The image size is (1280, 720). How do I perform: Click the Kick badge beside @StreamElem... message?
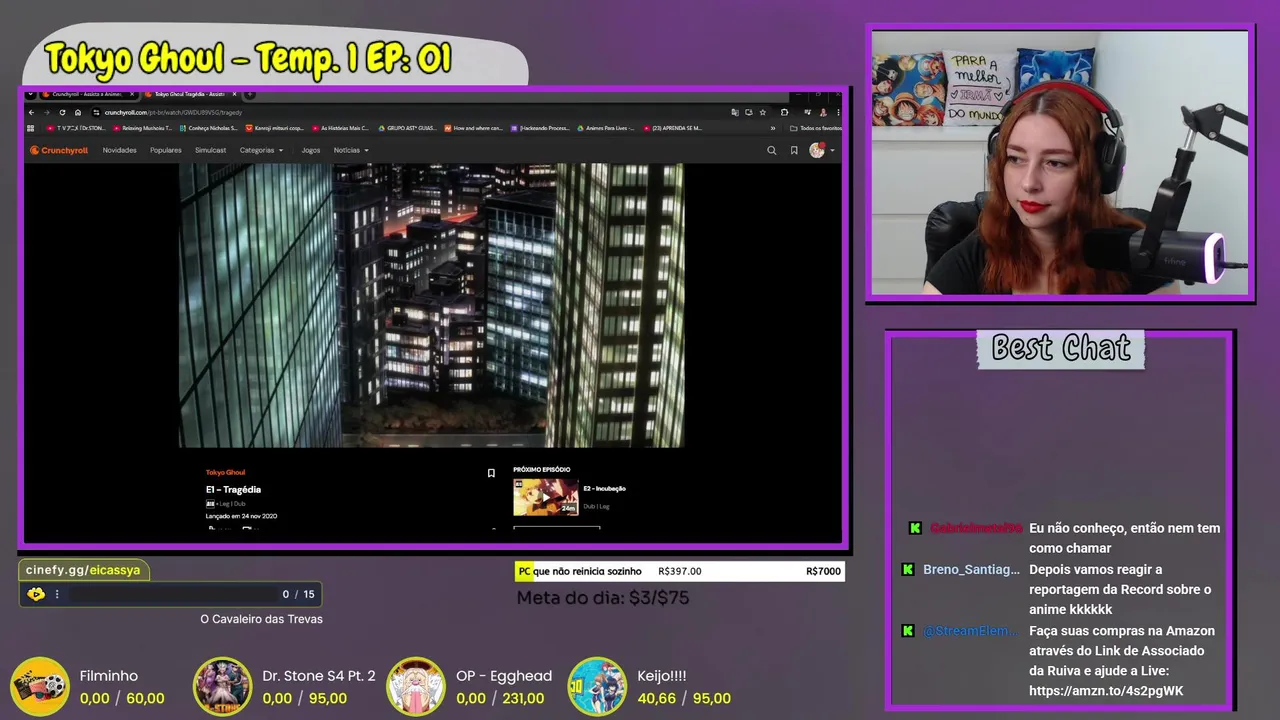pyautogui.click(x=908, y=631)
